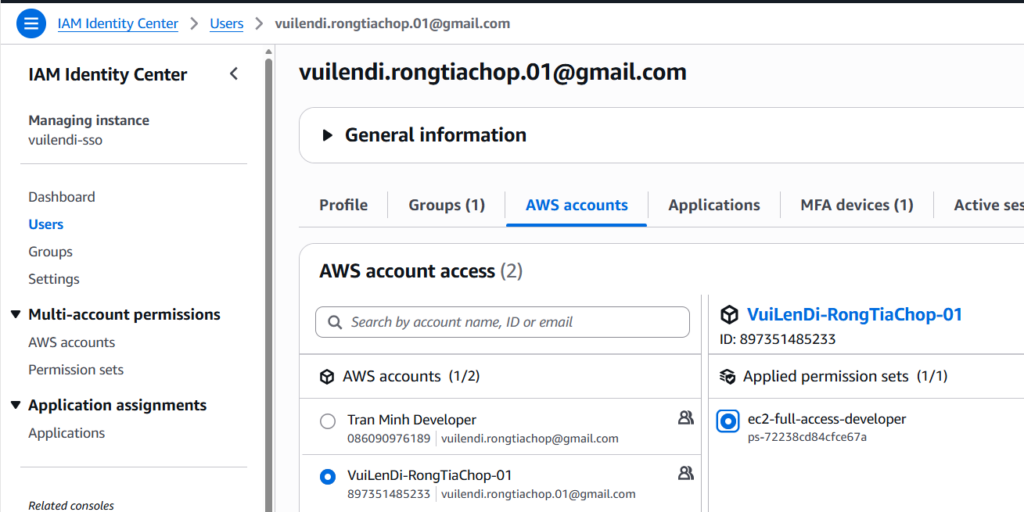
Task: Open Settings in the side navigation
Action: pyautogui.click(x=54, y=280)
